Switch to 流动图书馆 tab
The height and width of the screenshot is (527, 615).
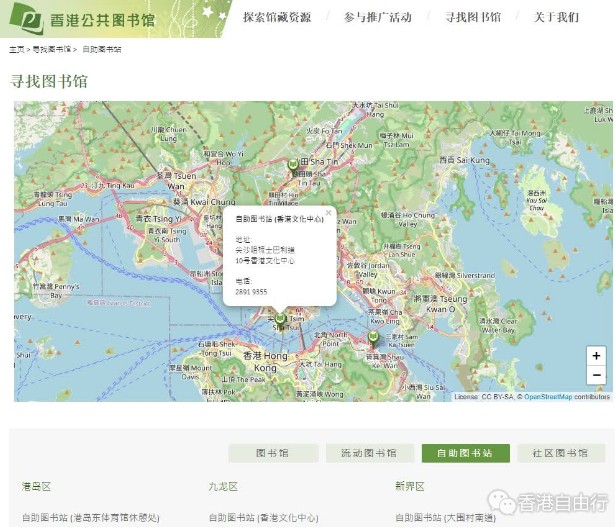coord(369,453)
